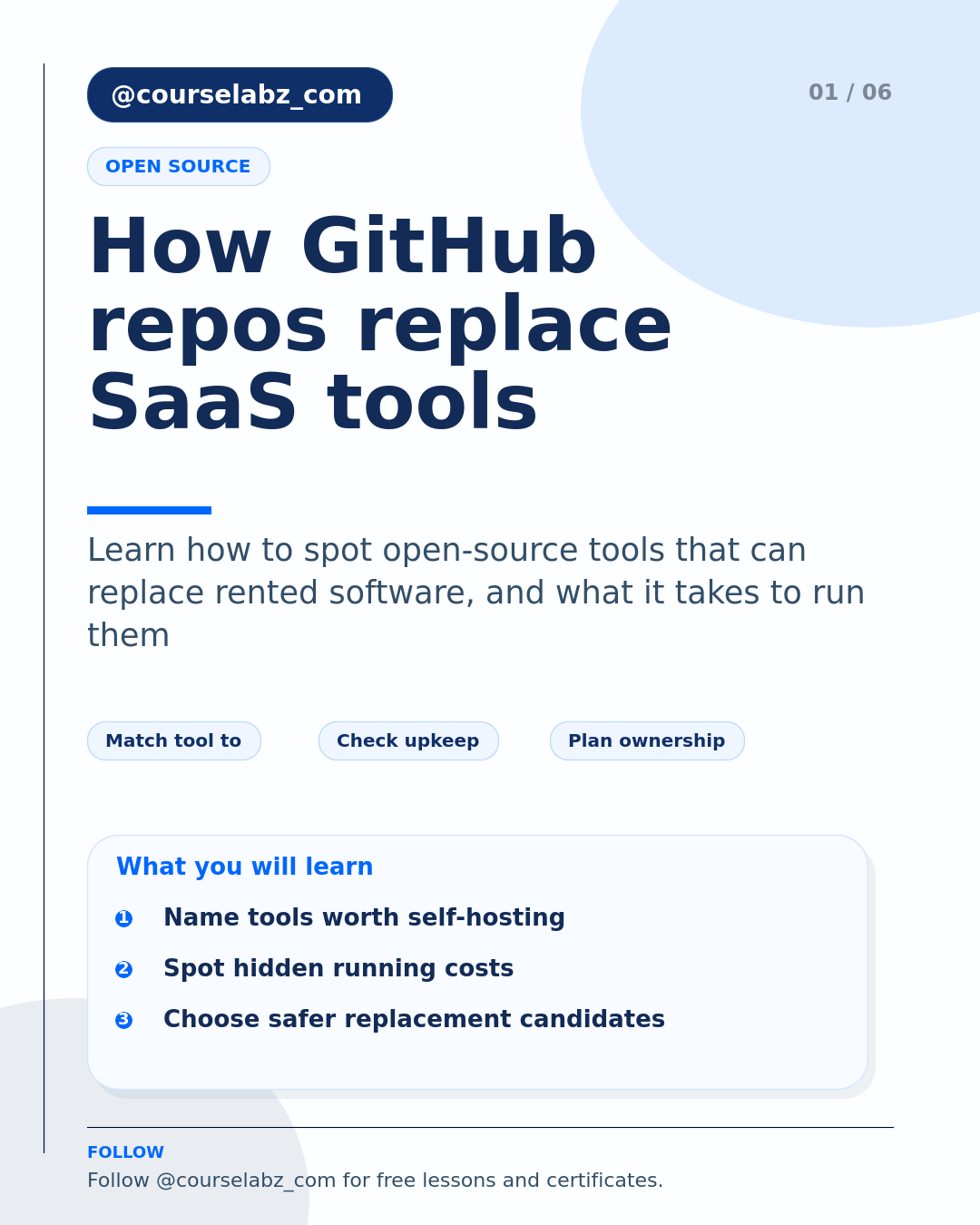Click the number 2 bullet icon
Image resolution: width=980 pixels, height=1225 pixels.
[x=124, y=969]
